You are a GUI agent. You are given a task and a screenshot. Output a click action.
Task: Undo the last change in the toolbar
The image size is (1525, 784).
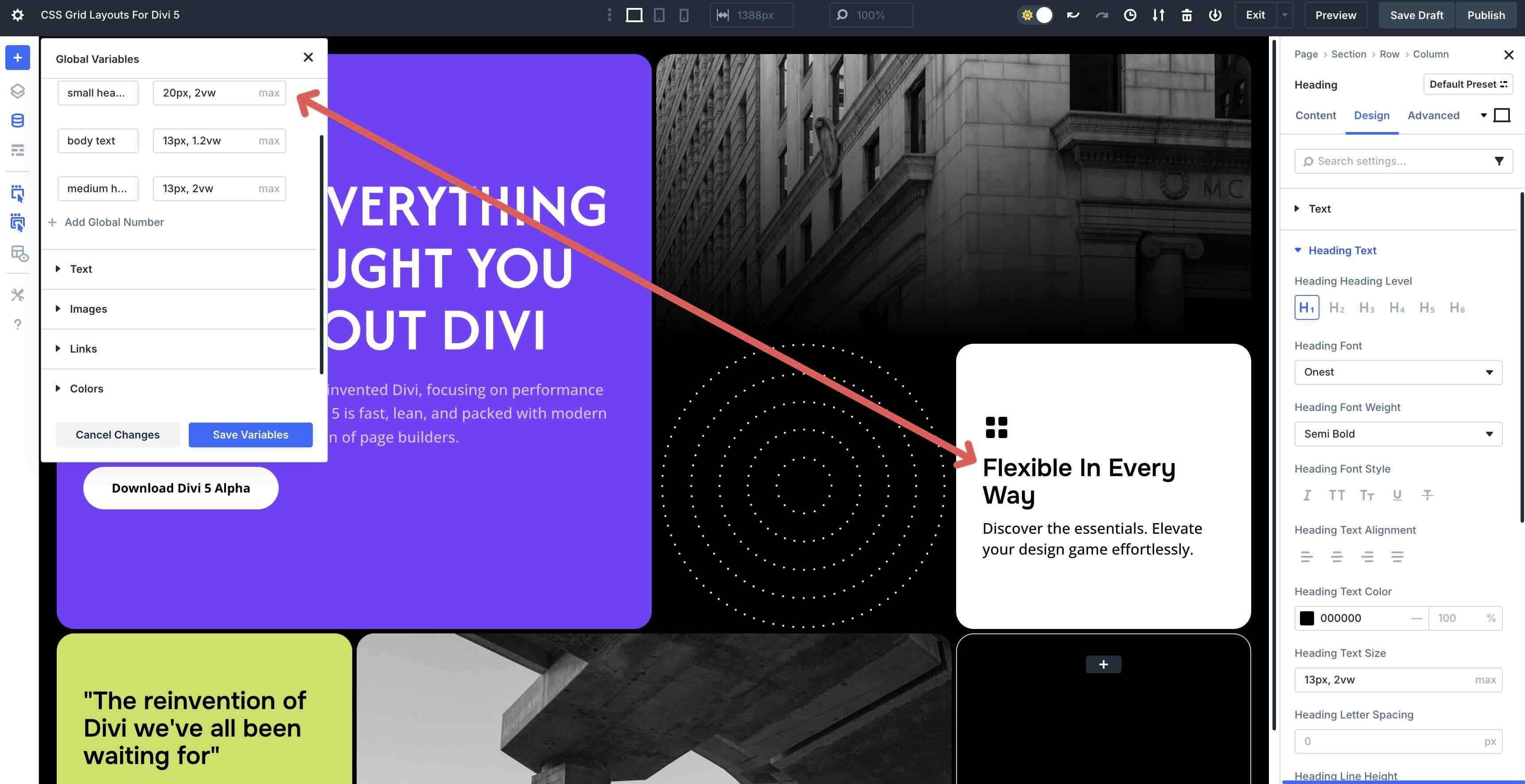[1073, 15]
